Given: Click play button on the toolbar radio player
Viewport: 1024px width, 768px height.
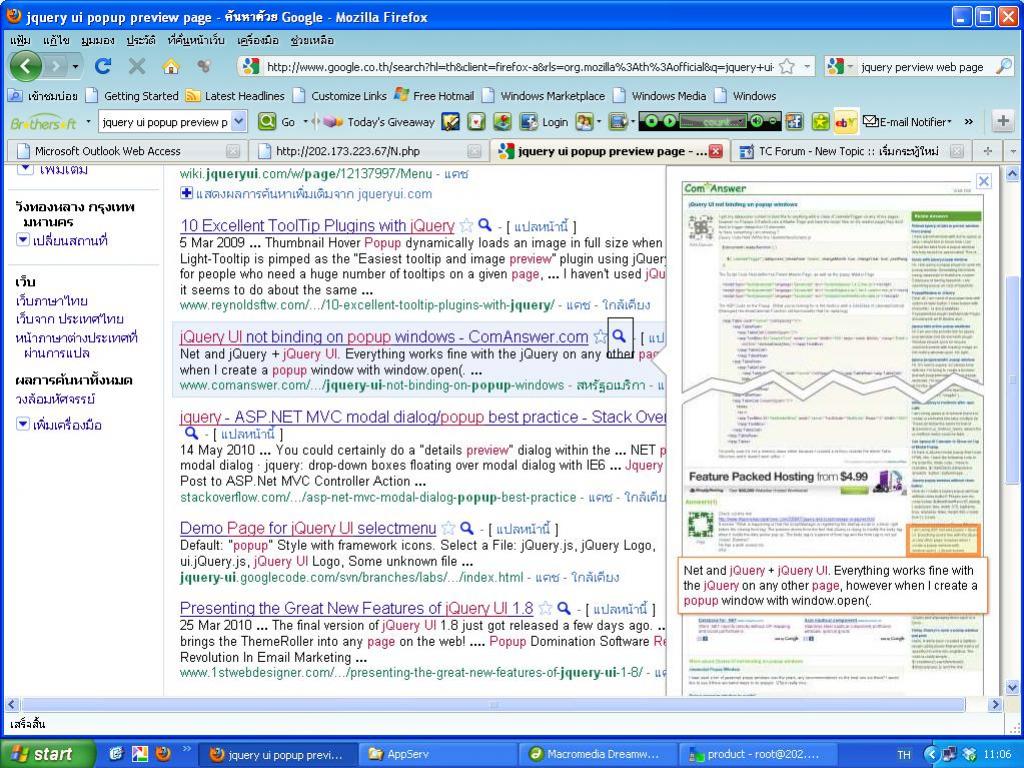Looking at the screenshot, I should 668,121.
